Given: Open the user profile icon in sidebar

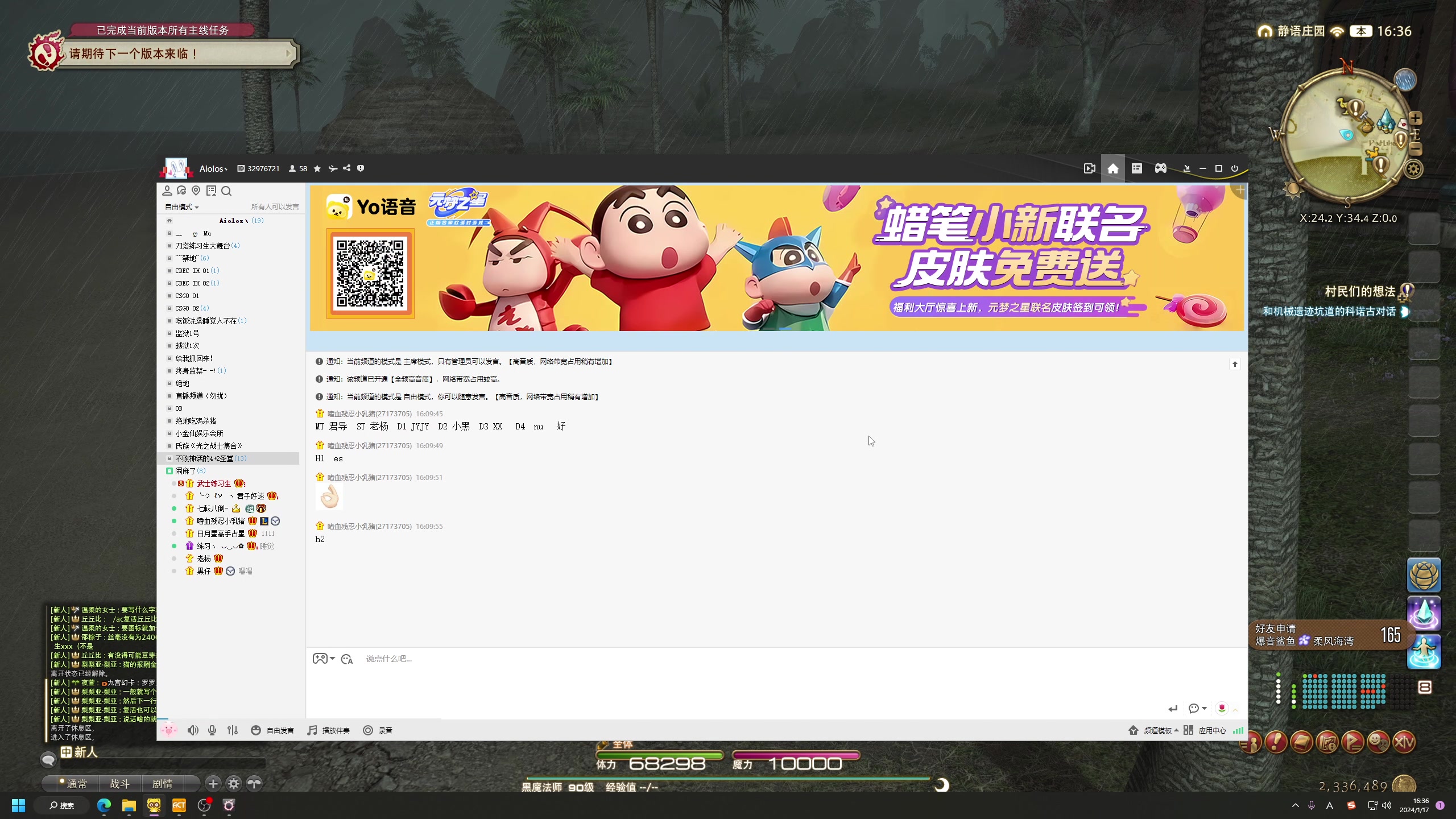Looking at the screenshot, I should [167, 191].
